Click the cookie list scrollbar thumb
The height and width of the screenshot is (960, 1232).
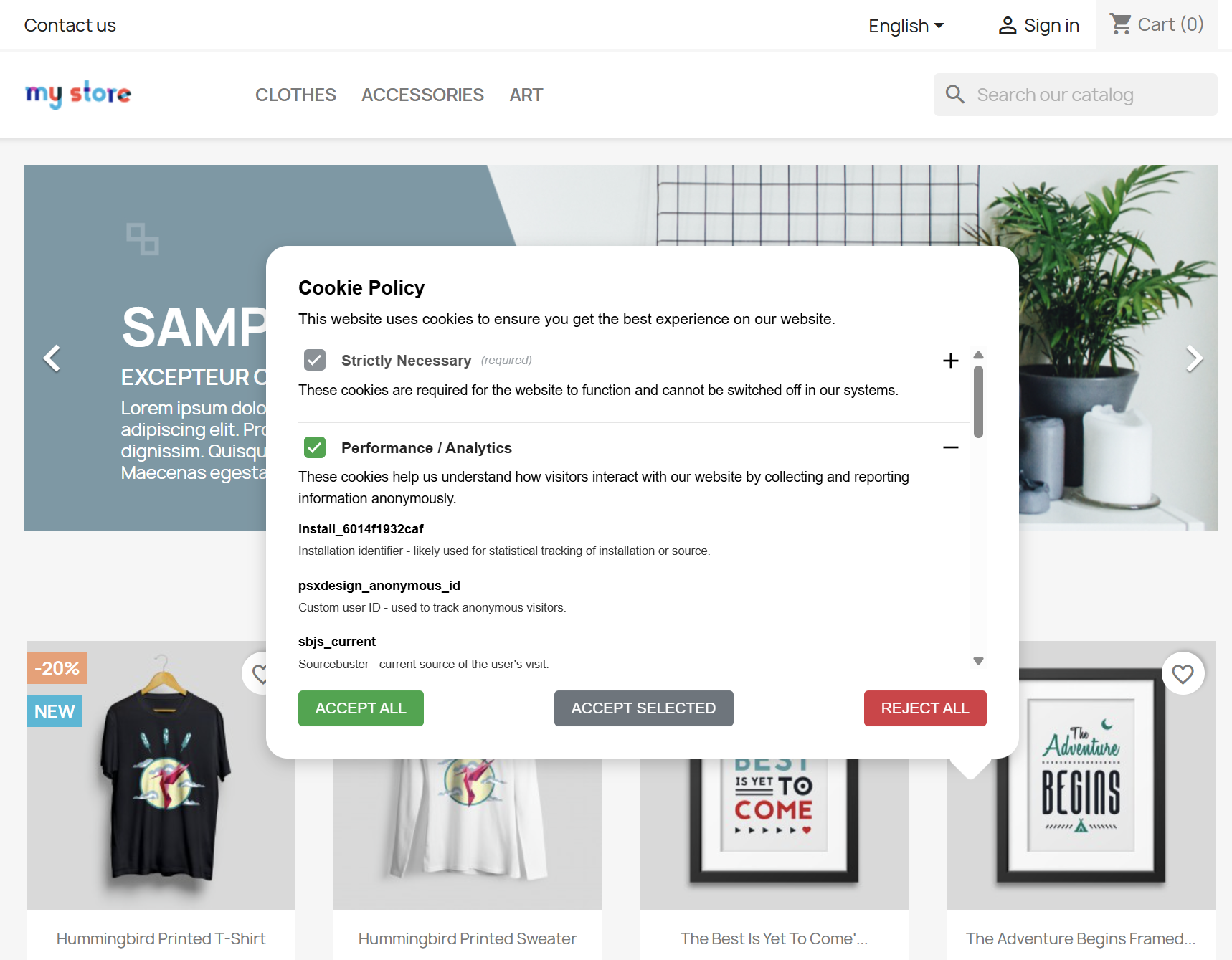click(x=978, y=401)
